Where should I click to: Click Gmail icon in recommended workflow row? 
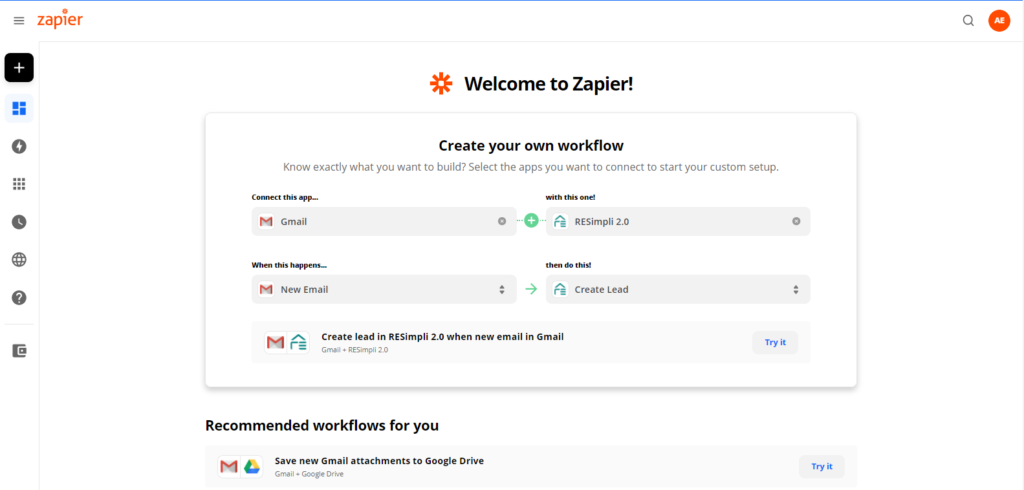(229, 466)
